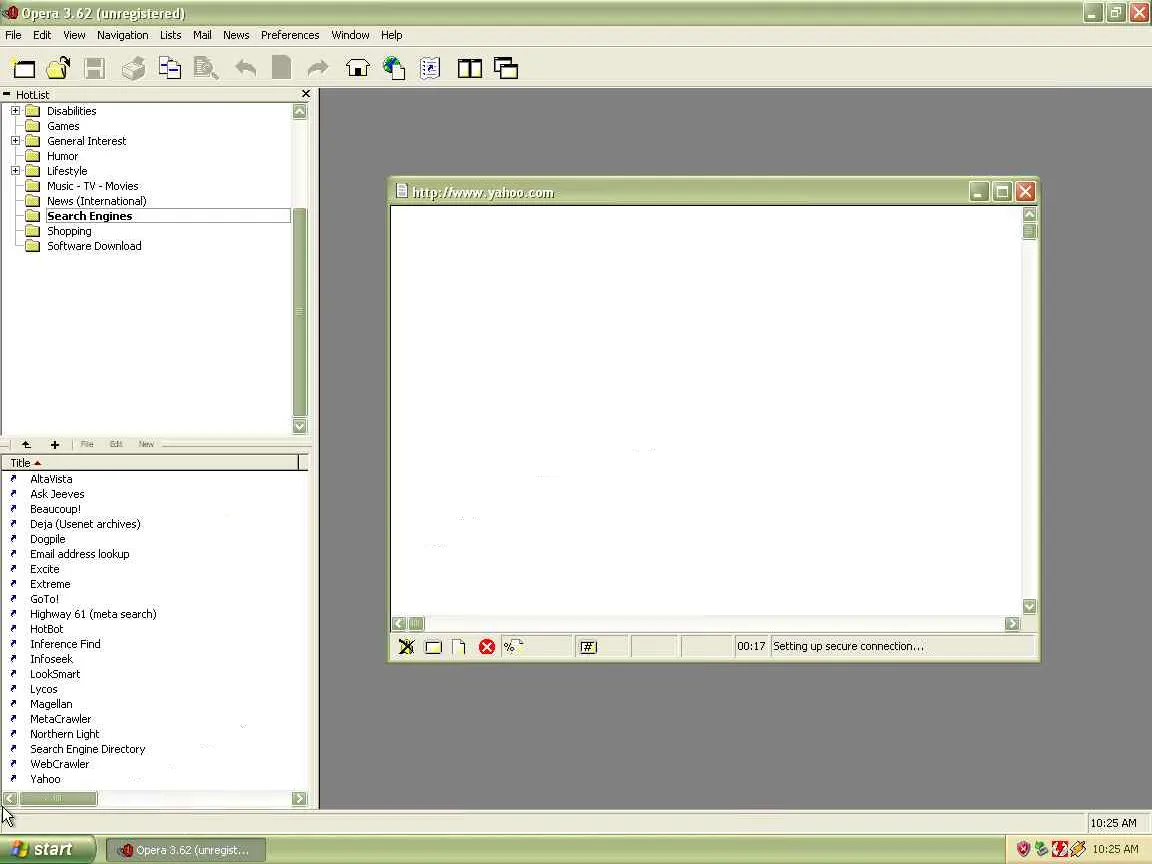Click the Find in page icon
Screen dimensions: 1152x864
(x=206, y=68)
